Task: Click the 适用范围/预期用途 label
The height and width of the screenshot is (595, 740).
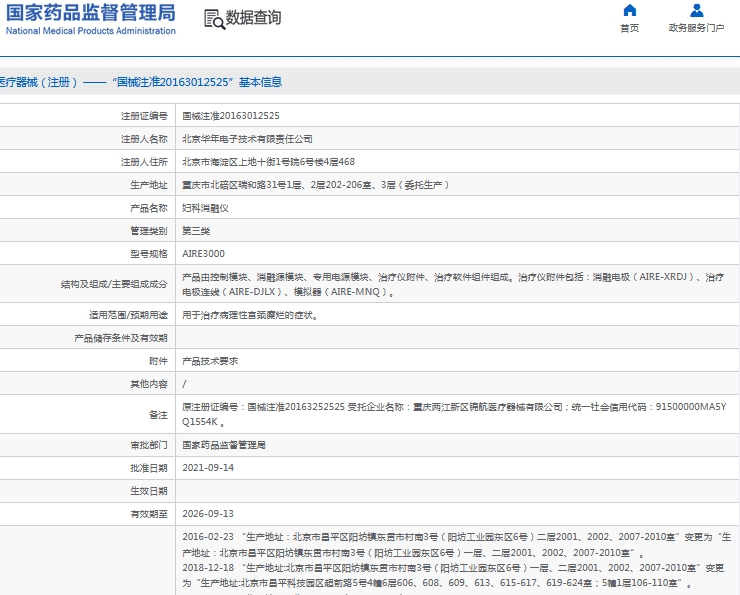Action: point(128,315)
